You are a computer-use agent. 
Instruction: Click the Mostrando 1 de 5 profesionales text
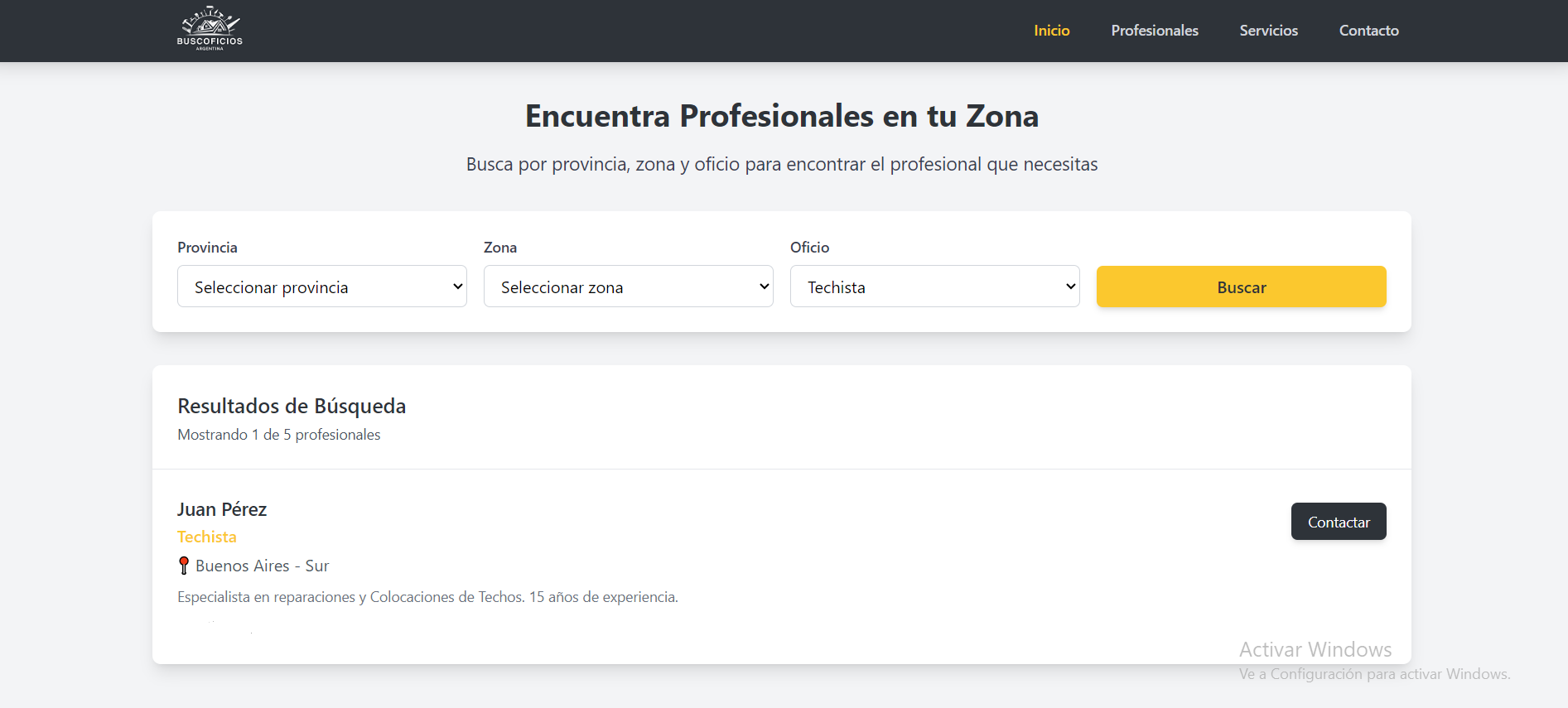coord(279,435)
